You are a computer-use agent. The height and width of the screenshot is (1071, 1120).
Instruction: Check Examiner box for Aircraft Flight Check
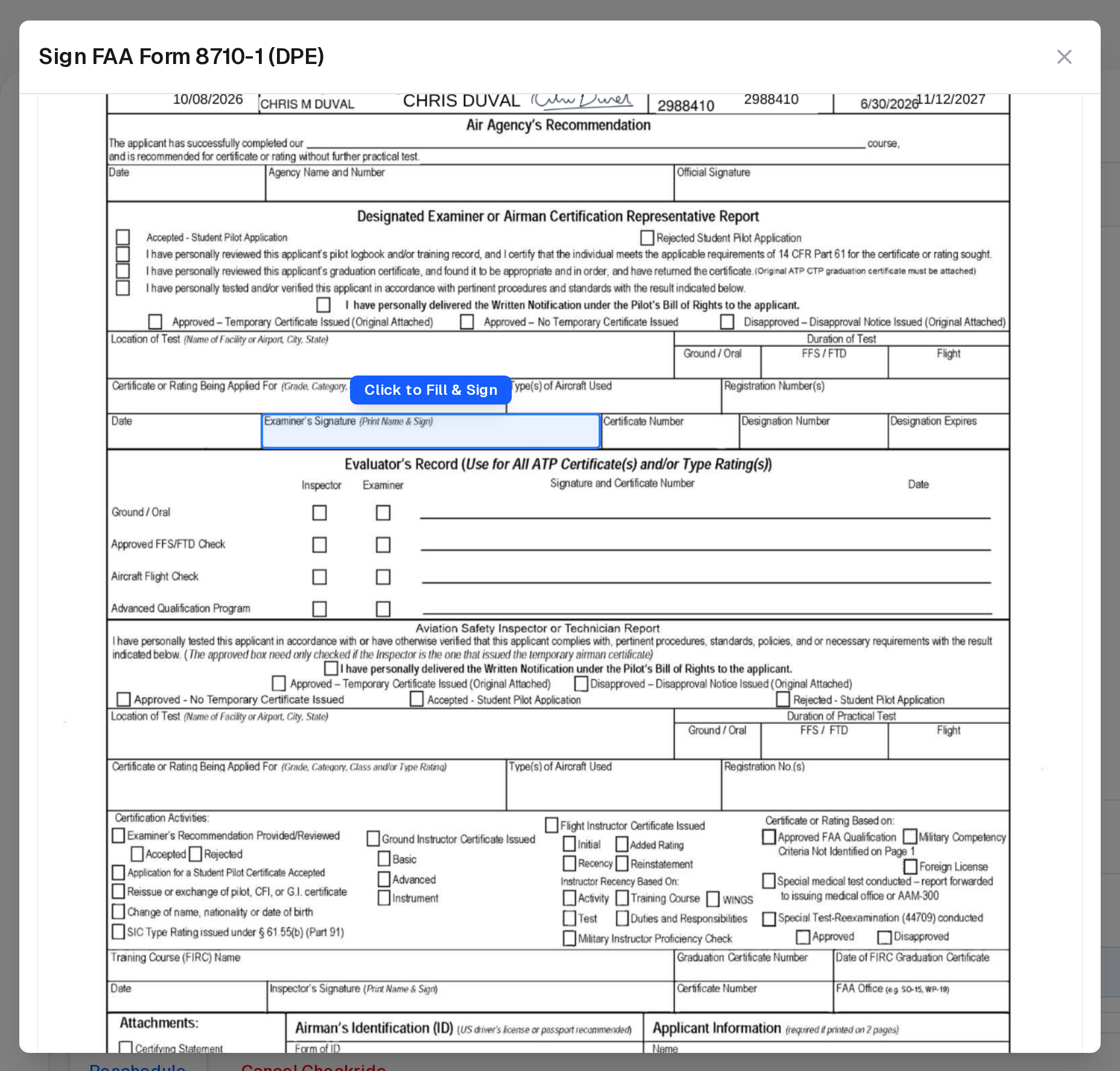[383, 577]
